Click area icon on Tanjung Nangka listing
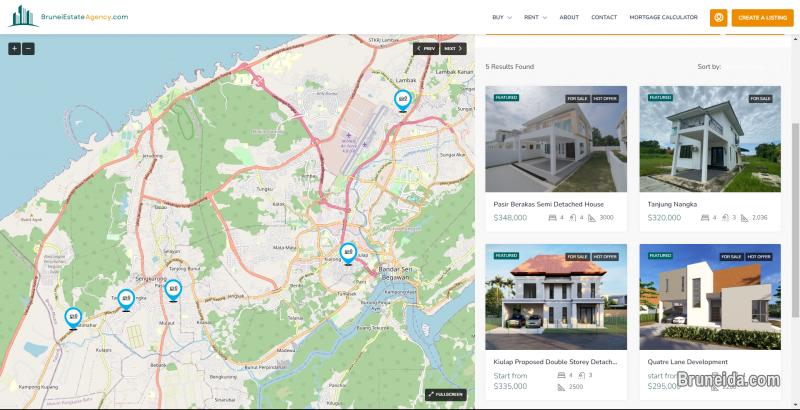 [744, 218]
